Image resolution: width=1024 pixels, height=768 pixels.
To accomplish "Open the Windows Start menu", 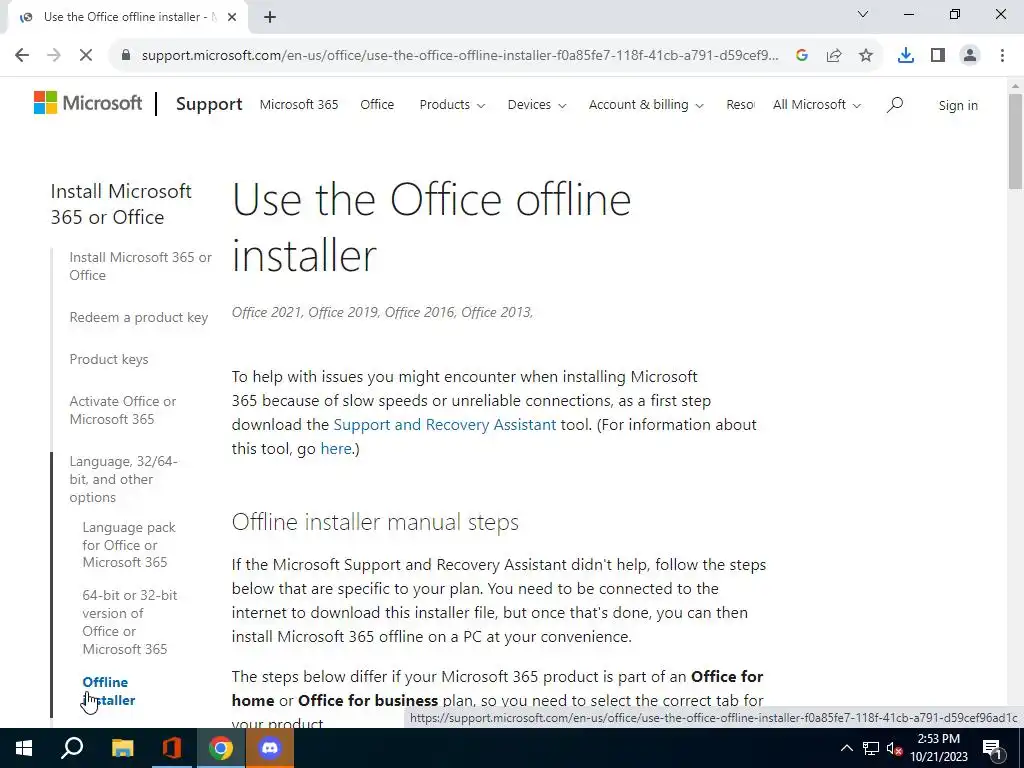I will 24,748.
